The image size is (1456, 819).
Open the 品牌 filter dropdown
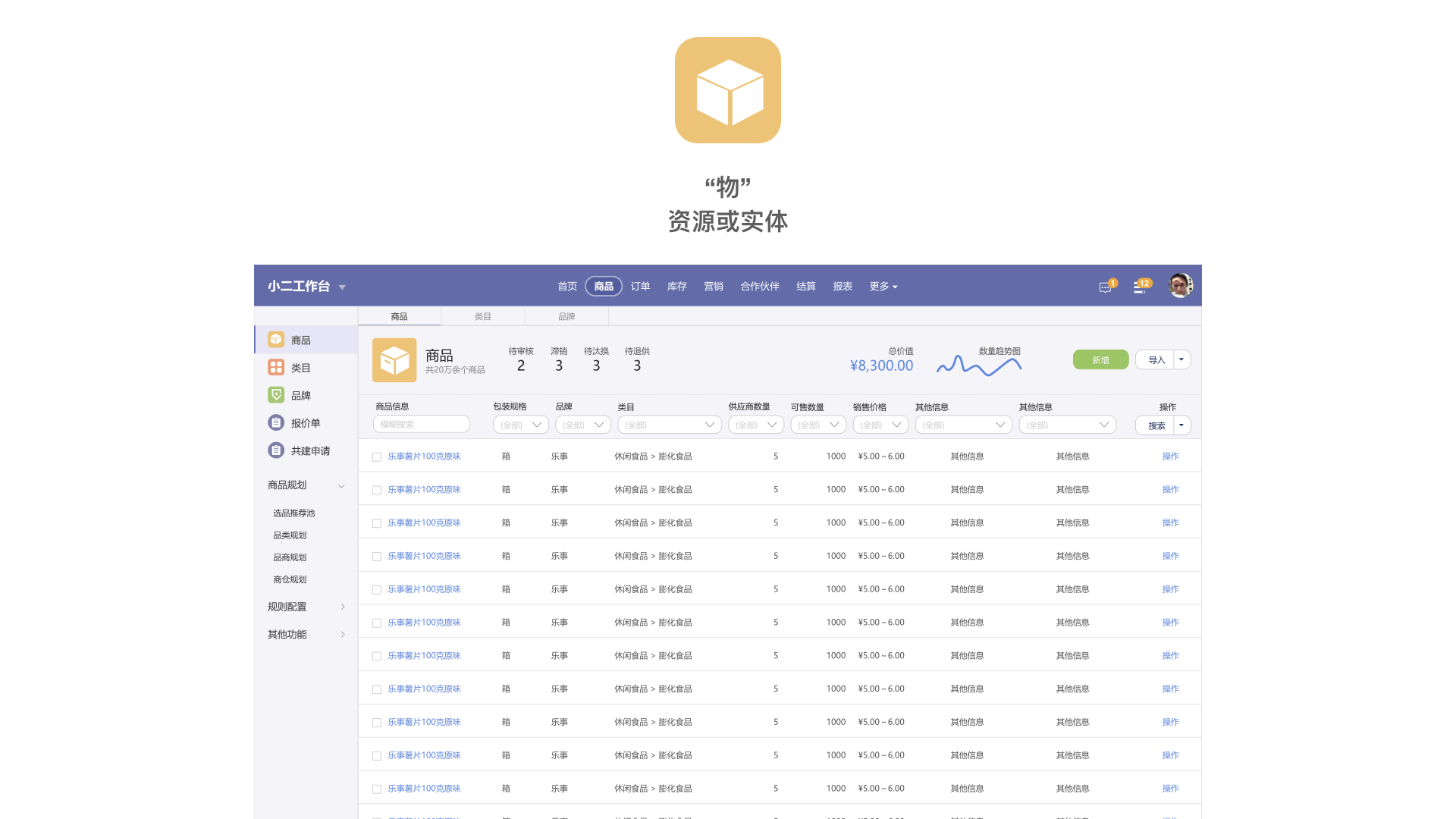point(582,425)
